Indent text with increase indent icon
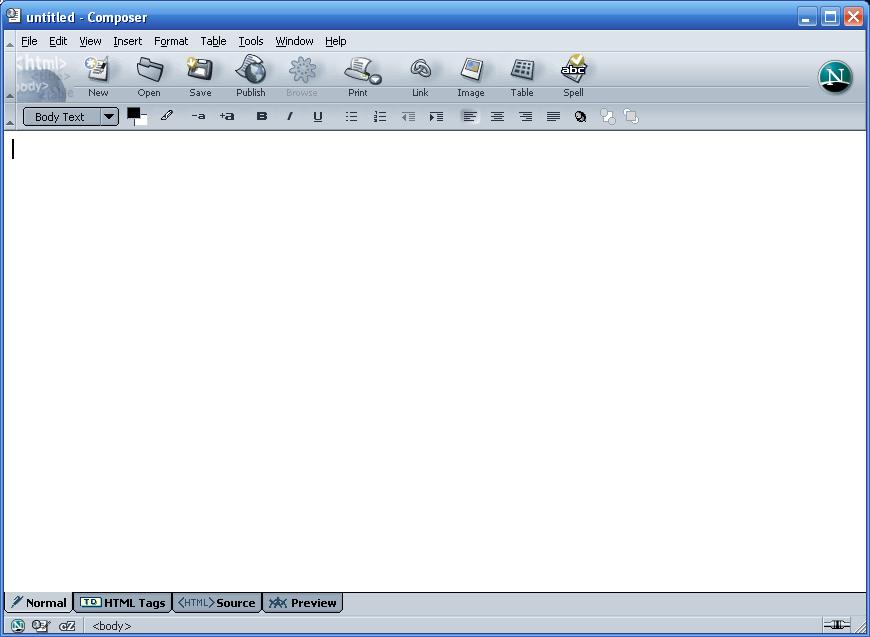The image size is (870, 637). [x=437, y=117]
